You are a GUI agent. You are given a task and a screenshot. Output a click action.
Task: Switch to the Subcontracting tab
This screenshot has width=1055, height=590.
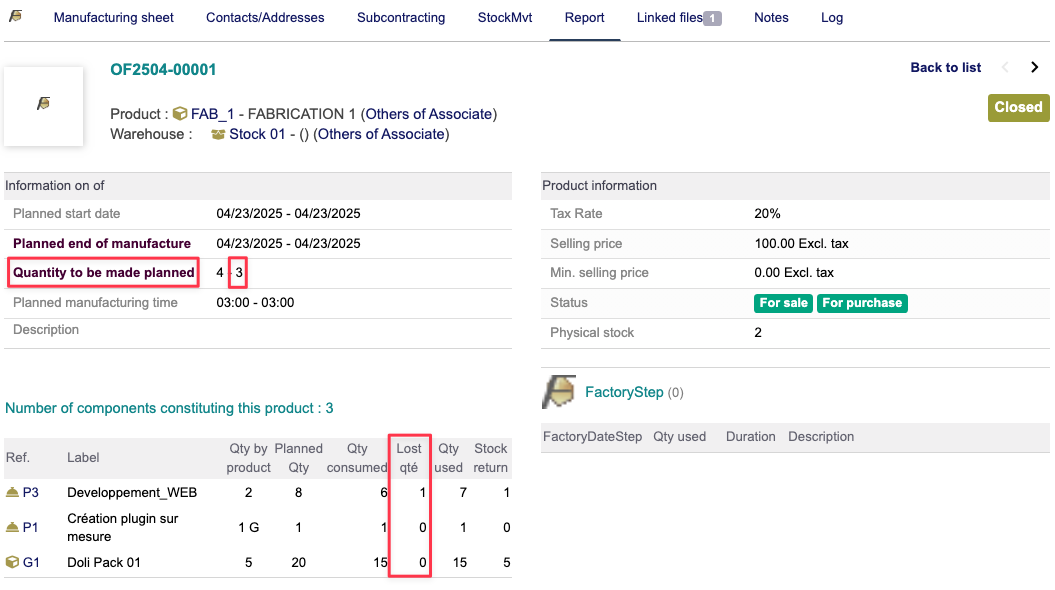tap(401, 18)
